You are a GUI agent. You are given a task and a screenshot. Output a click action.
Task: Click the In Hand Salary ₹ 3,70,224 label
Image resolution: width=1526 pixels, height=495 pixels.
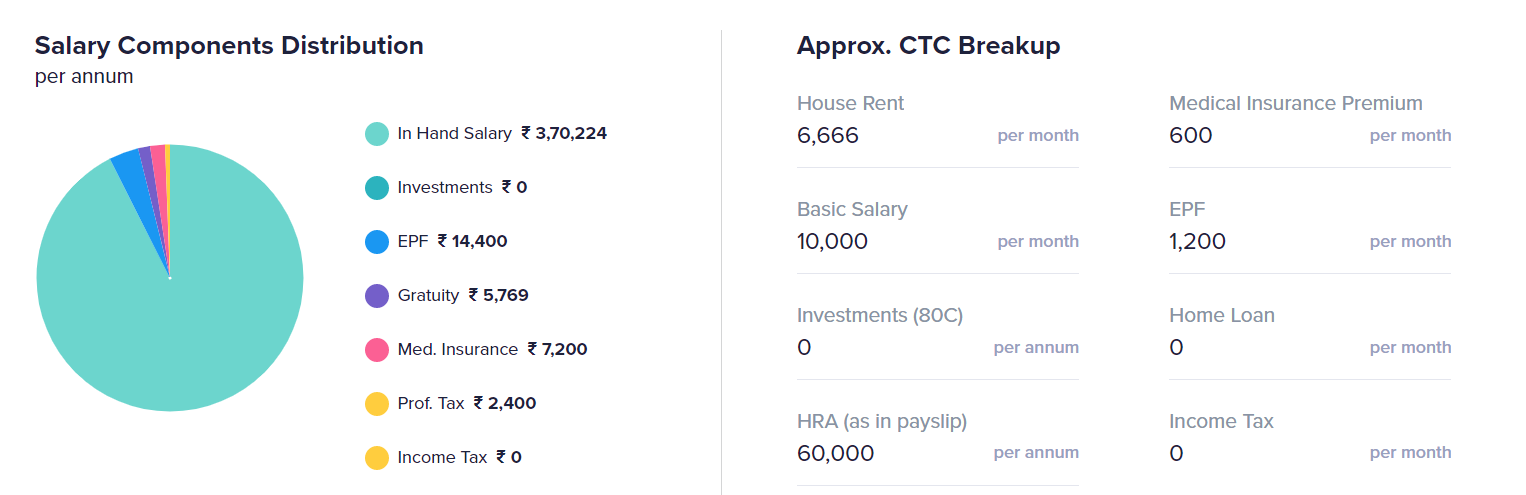(x=502, y=133)
